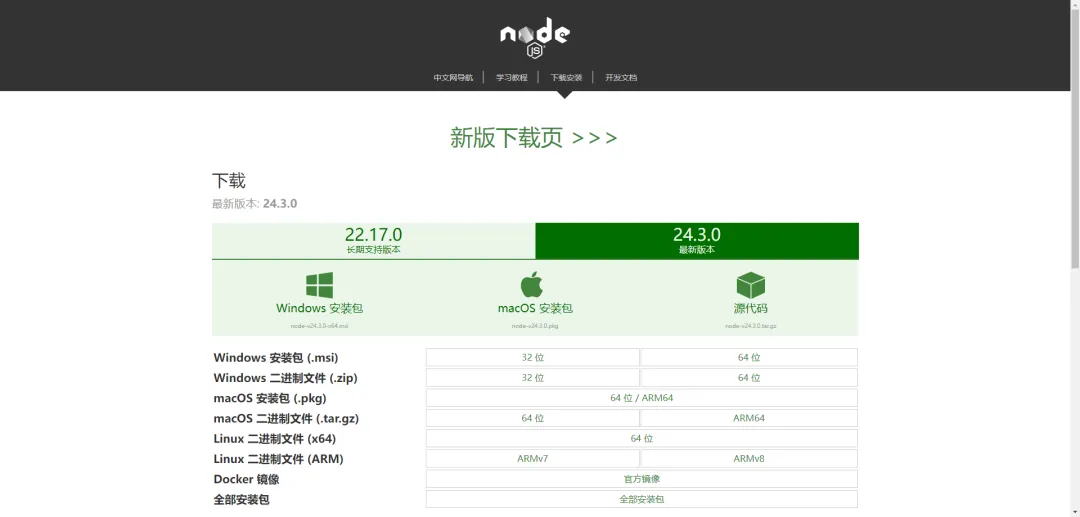Click Windows 二进制文件 (.zip) row label
The height and width of the screenshot is (517, 1080).
[x=286, y=378]
